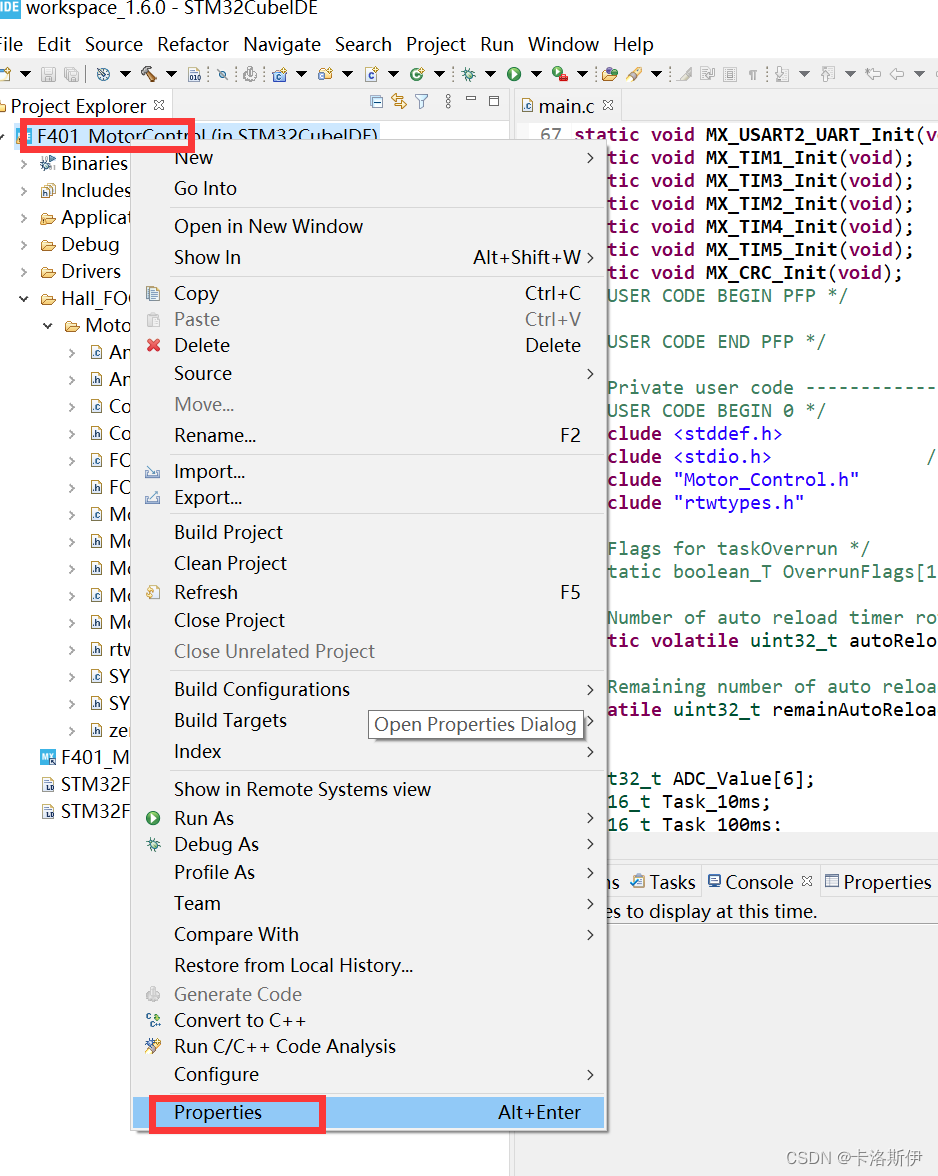Choose Build Project from context menu
This screenshot has width=938, height=1176.
[368, 532]
